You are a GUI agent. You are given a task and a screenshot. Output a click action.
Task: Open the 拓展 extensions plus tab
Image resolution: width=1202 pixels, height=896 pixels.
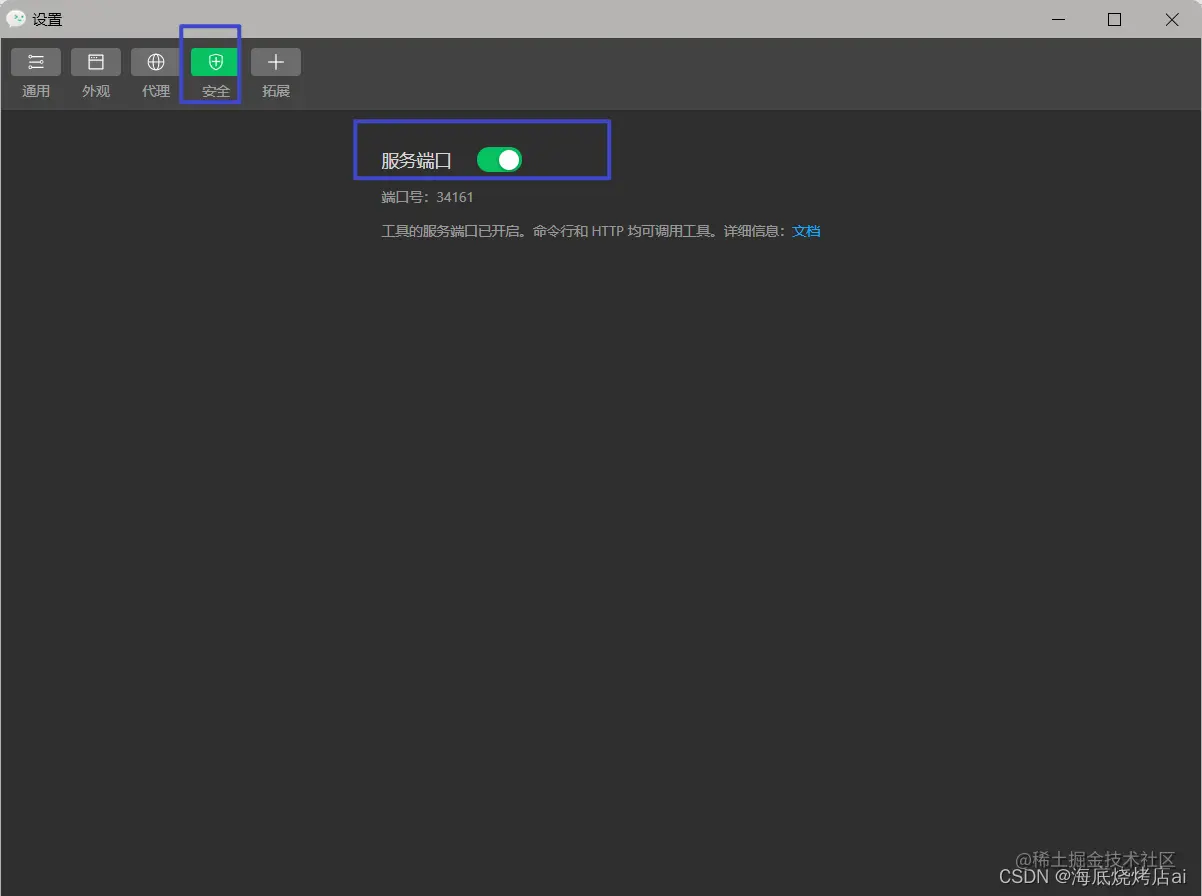[276, 73]
